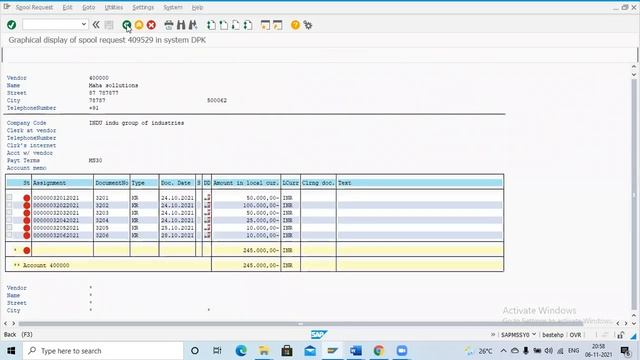Collapse the command field with double-chevron icon

pos(96,25)
